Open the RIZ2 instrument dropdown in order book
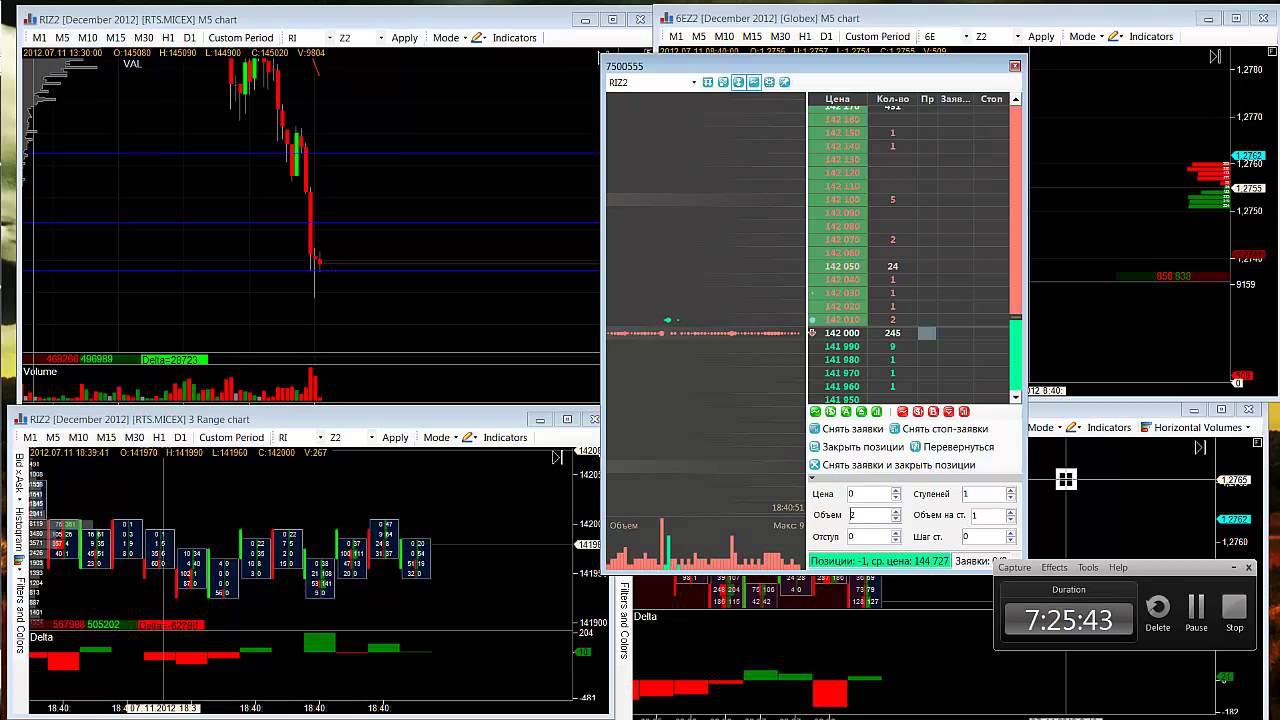The width and height of the screenshot is (1280, 720). [x=693, y=82]
